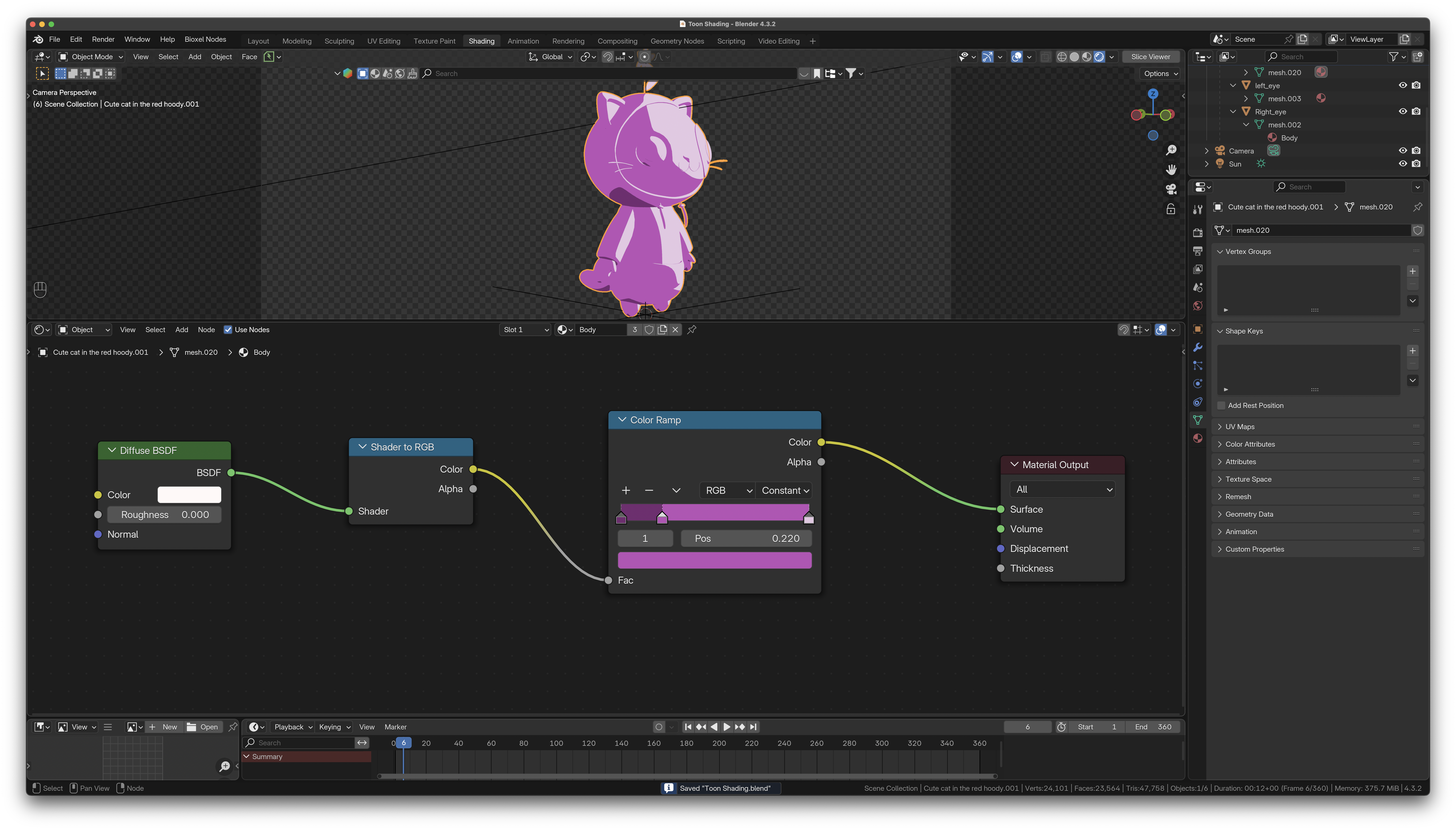Viewport: 1456px width, 830px height.
Task: Click the Slice Viewer button
Action: 1150,57
